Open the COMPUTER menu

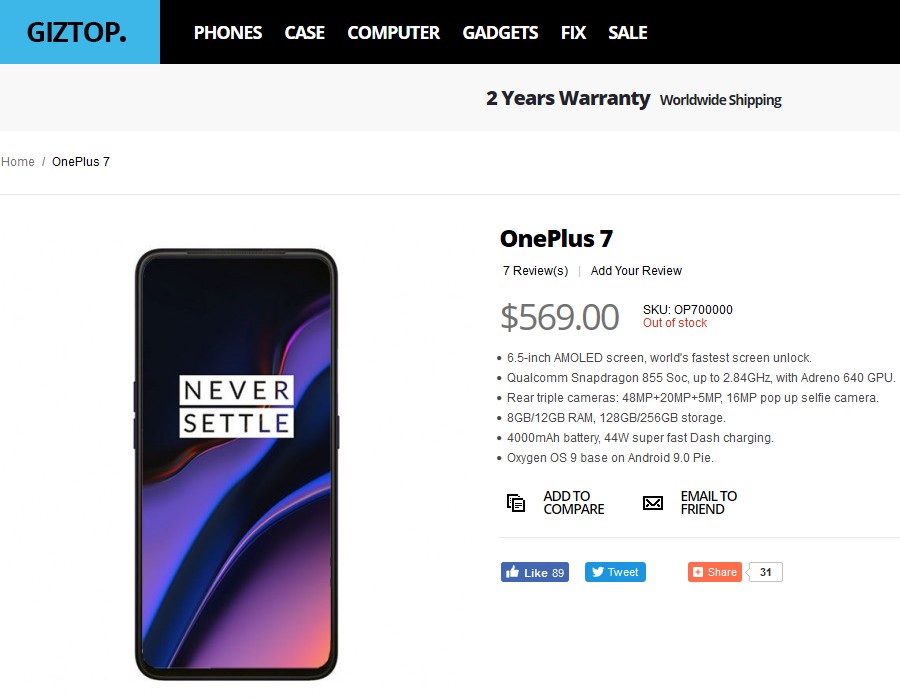click(394, 33)
